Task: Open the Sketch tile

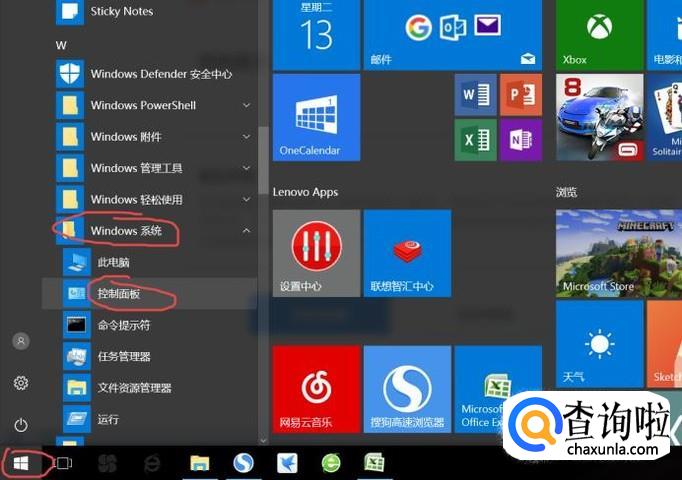Action: tap(664, 344)
